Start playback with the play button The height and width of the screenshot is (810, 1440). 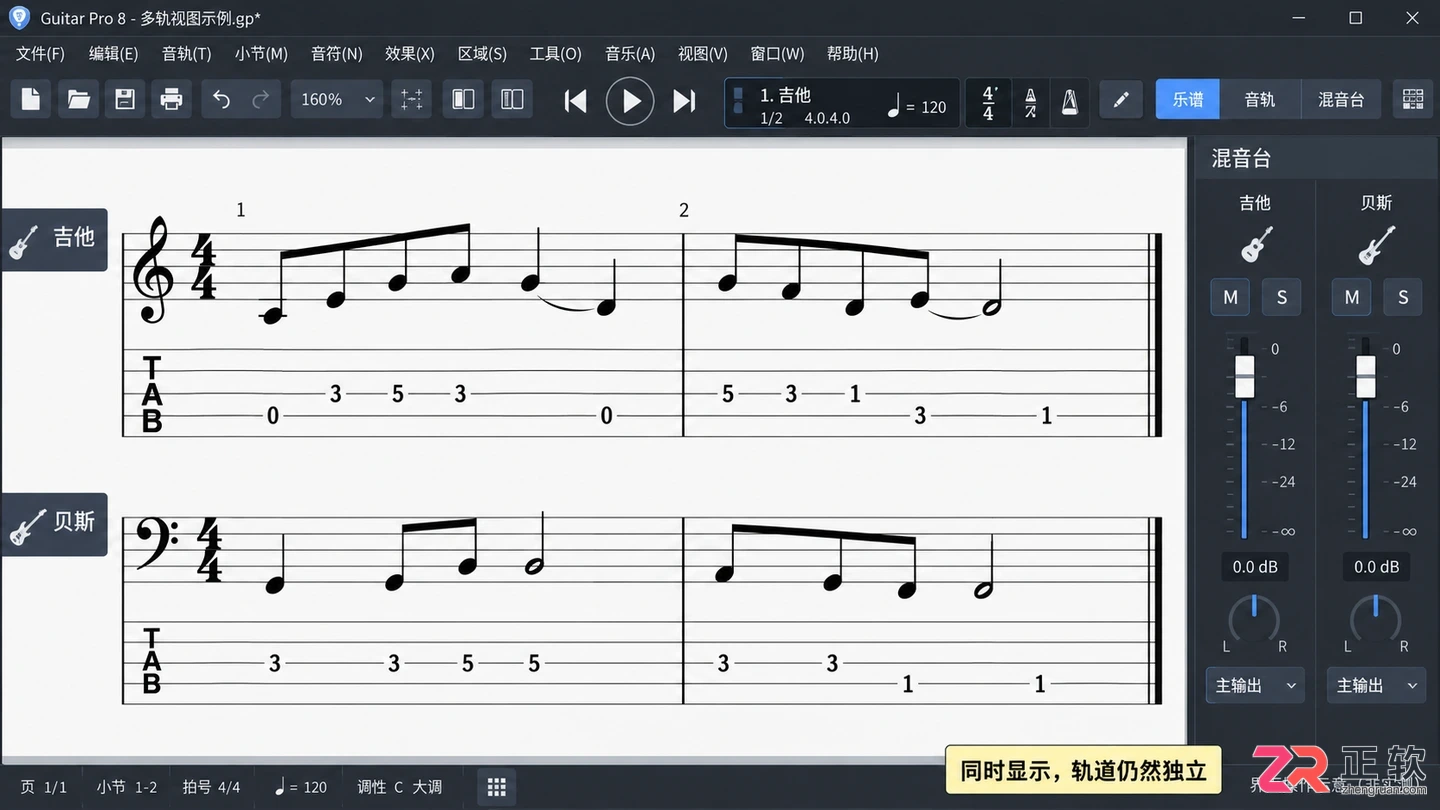(x=630, y=100)
